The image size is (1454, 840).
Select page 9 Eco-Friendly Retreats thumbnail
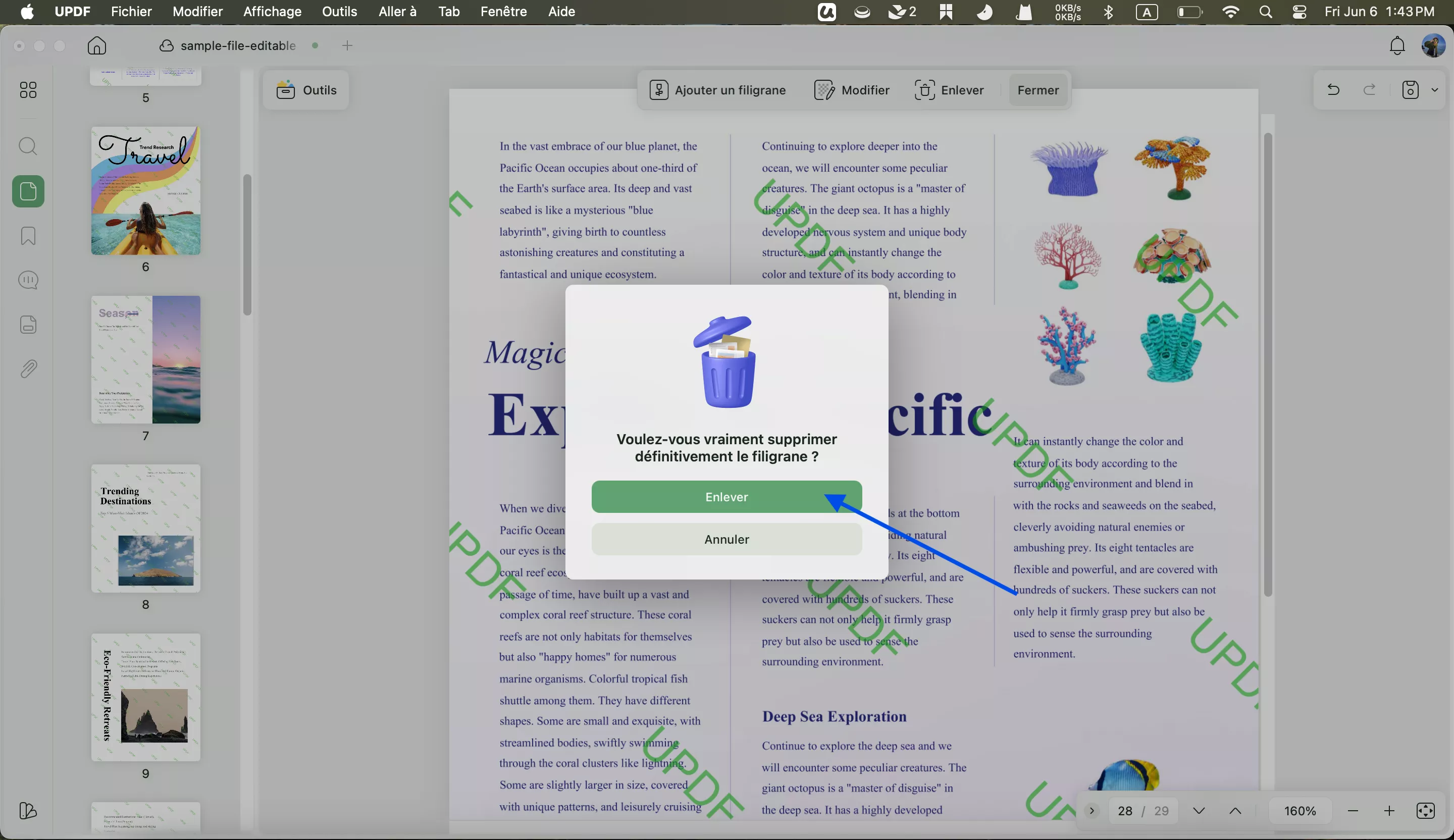pyautogui.click(x=145, y=698)
